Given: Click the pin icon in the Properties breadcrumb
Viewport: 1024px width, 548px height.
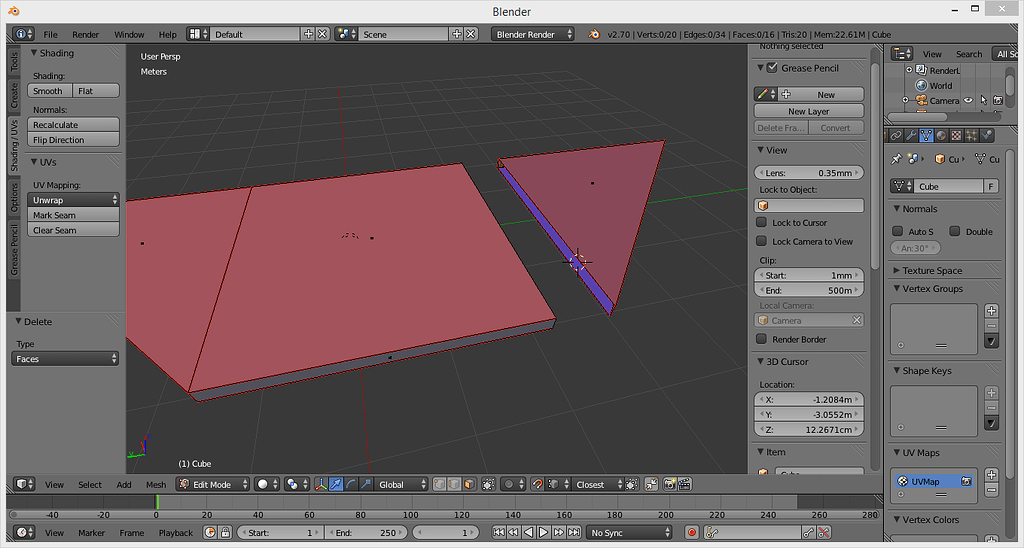Looking at the screenshot, I should click(896, 159).
